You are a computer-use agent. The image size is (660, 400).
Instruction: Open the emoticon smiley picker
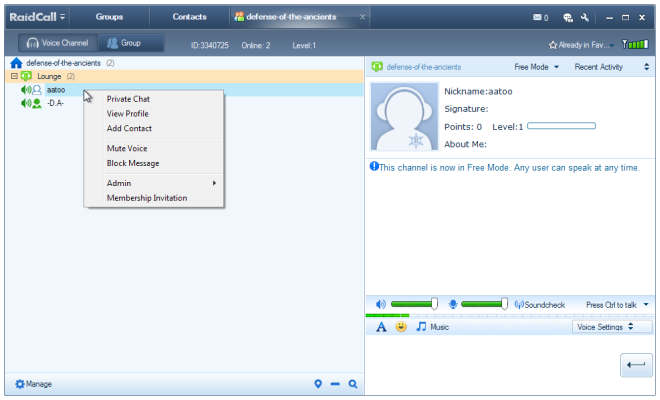(x=401, y=326)
